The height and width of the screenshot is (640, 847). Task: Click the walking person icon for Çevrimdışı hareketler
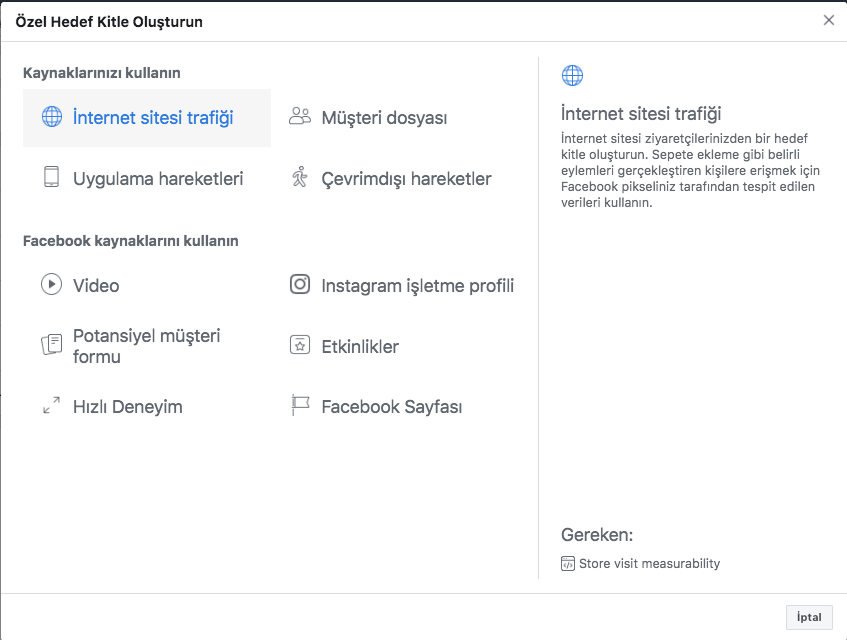[300, 177]
